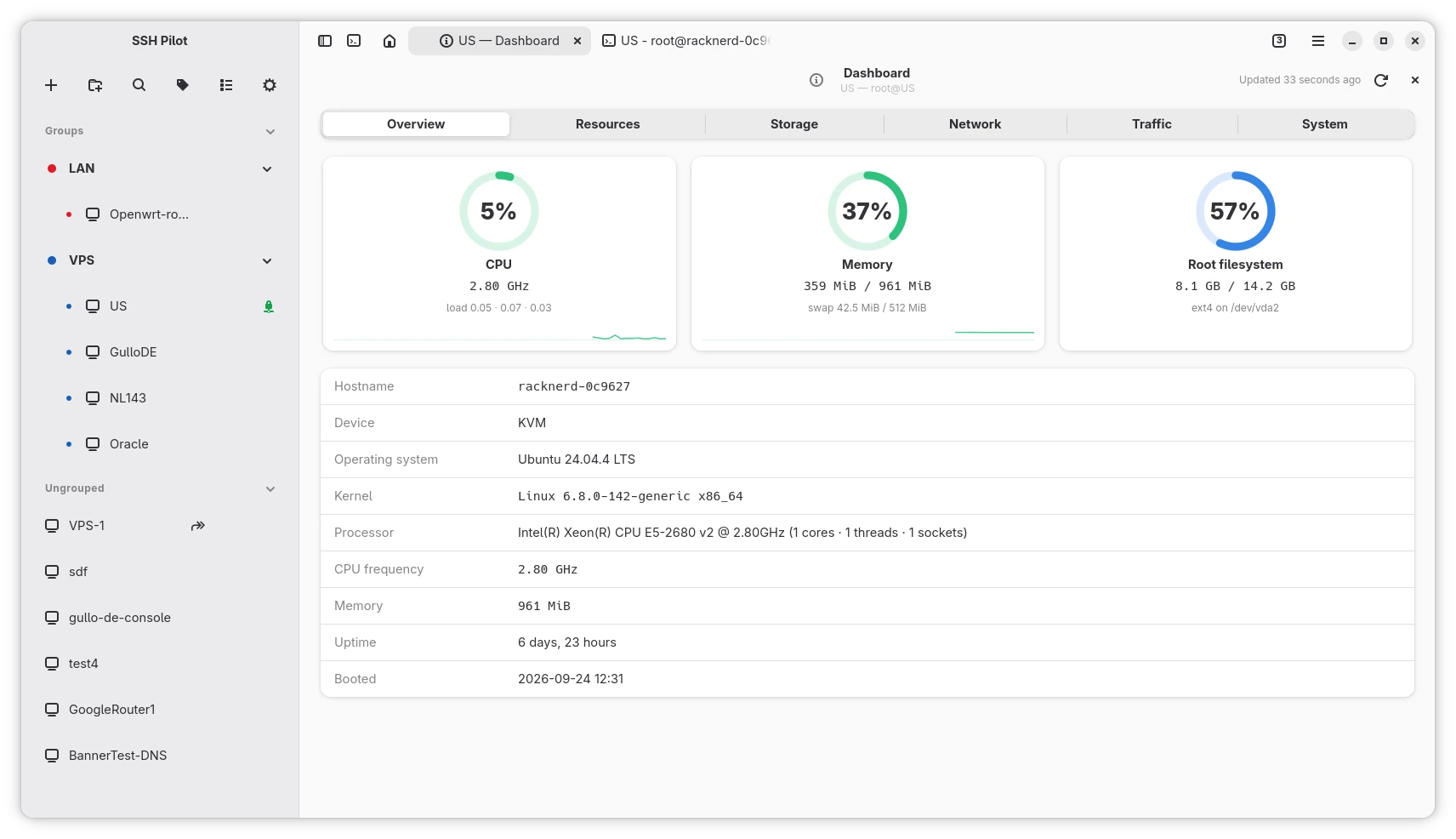This screenshot has width=1456, height=839.
Task: Select the NL143 host
Action: click(160, 398)
